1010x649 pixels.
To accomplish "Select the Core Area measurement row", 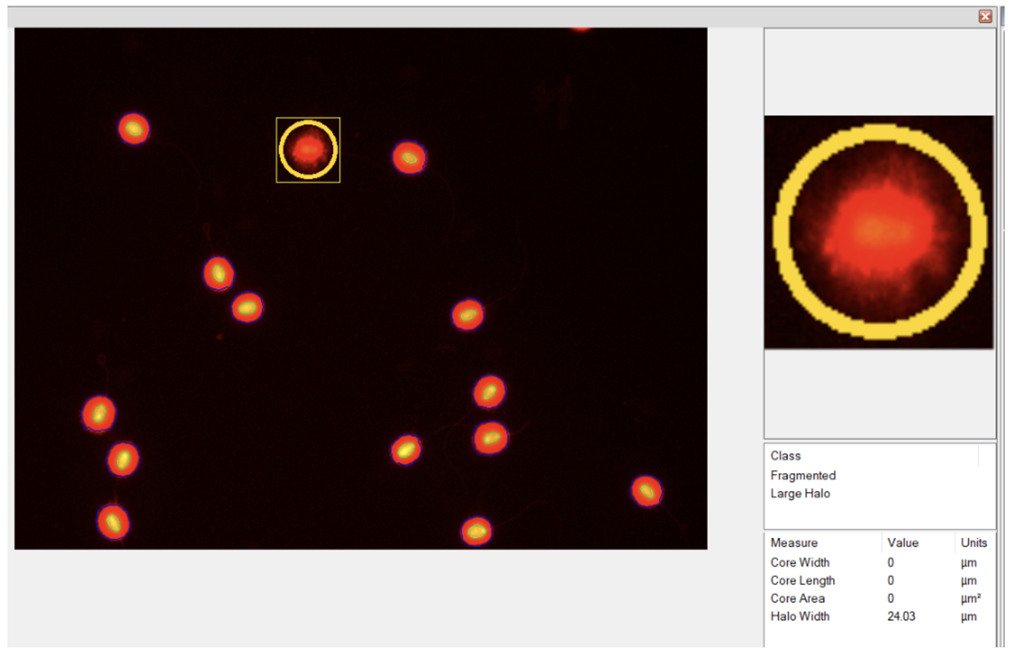I will pos(879,598).
